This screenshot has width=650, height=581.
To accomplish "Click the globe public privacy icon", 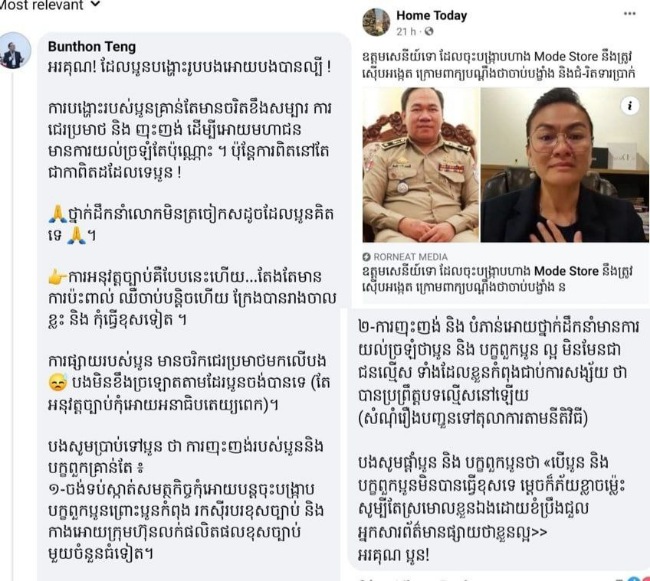I will pos(429,31).
